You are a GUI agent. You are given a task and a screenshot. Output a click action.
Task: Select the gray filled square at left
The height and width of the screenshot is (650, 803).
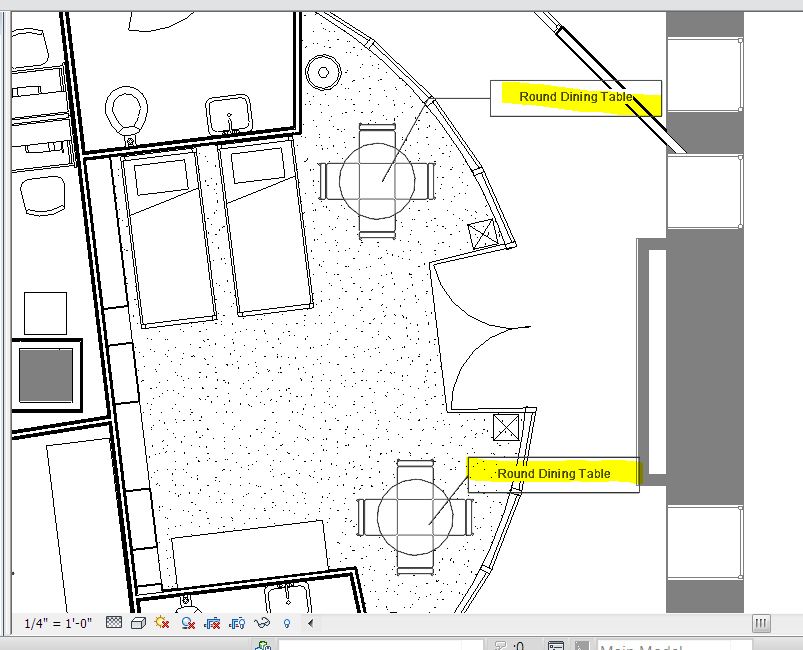[x=46, y=375]
